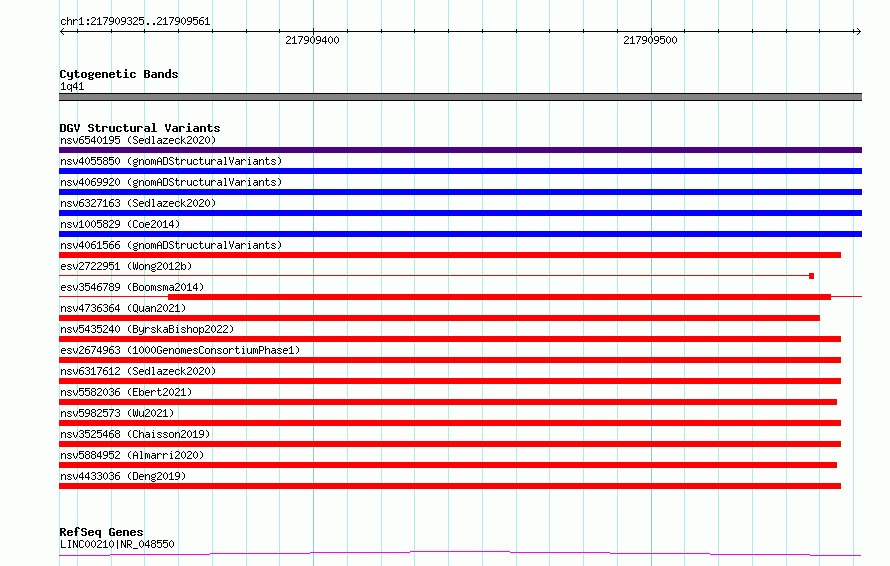Click the LINC00210|NR_048550 gene label
This screenshot has height=566, width=890.
click(x=117, y=544)
